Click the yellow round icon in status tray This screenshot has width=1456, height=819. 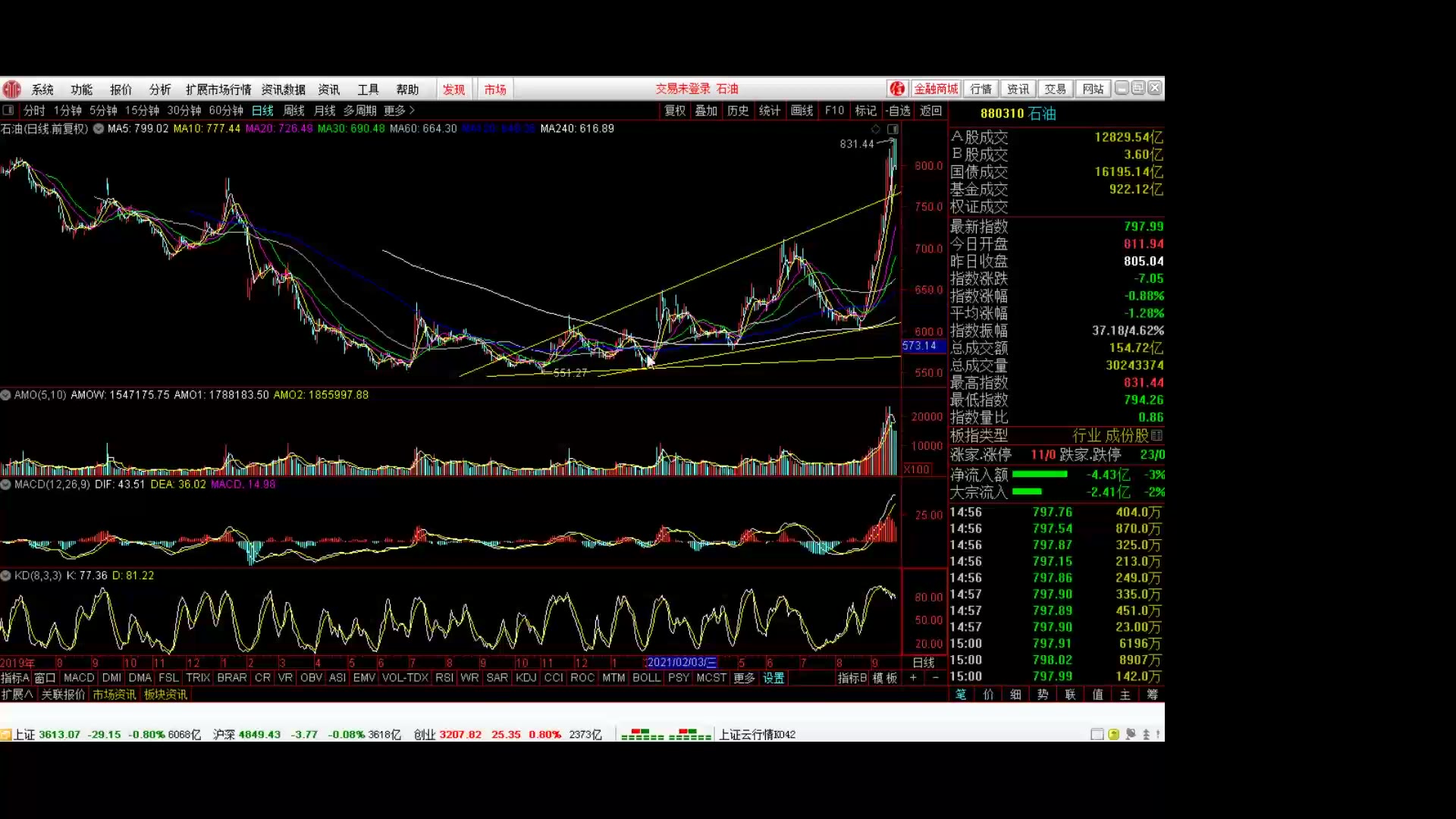(x=1113, y=735)
